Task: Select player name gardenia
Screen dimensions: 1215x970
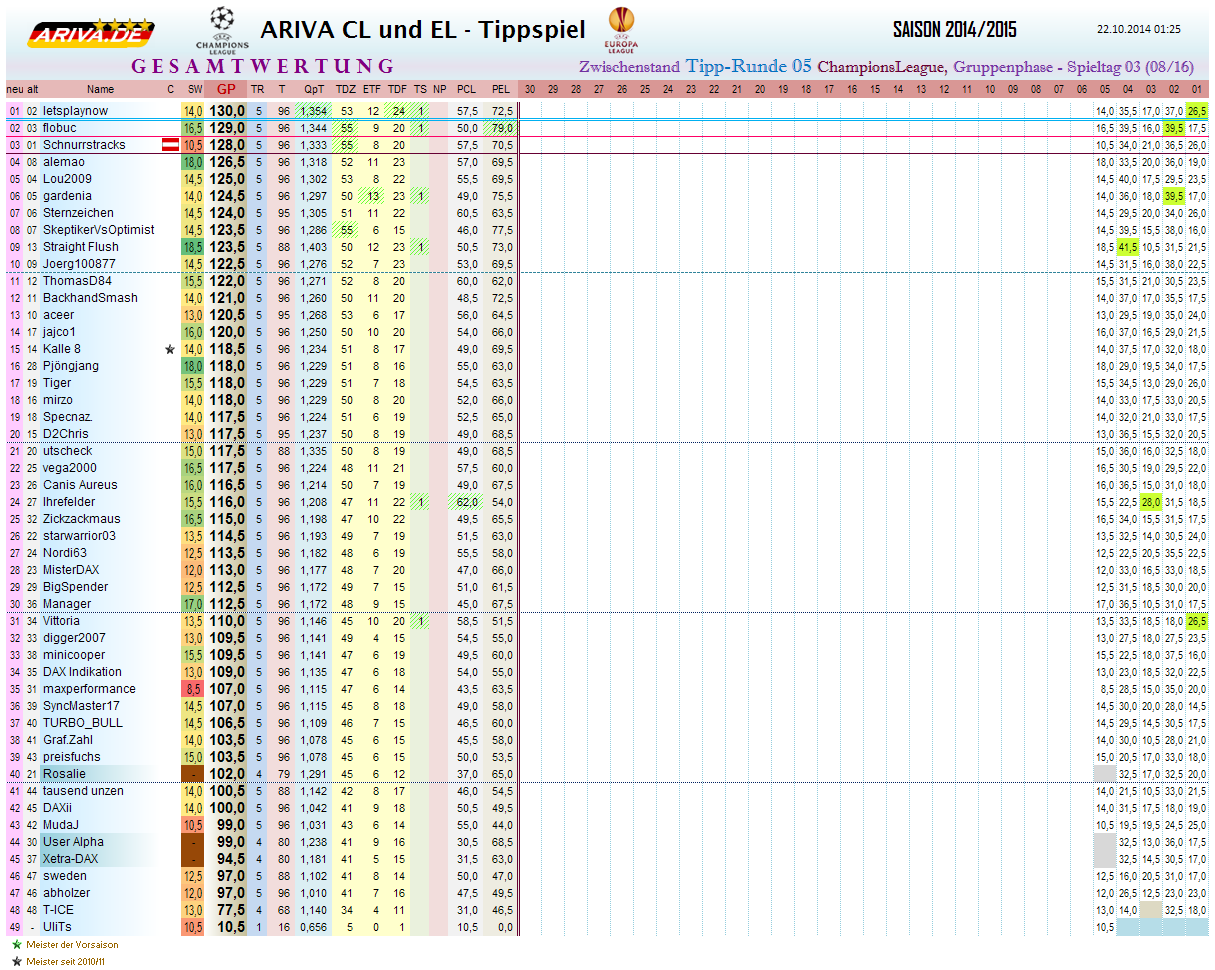Action: [67, 196]
